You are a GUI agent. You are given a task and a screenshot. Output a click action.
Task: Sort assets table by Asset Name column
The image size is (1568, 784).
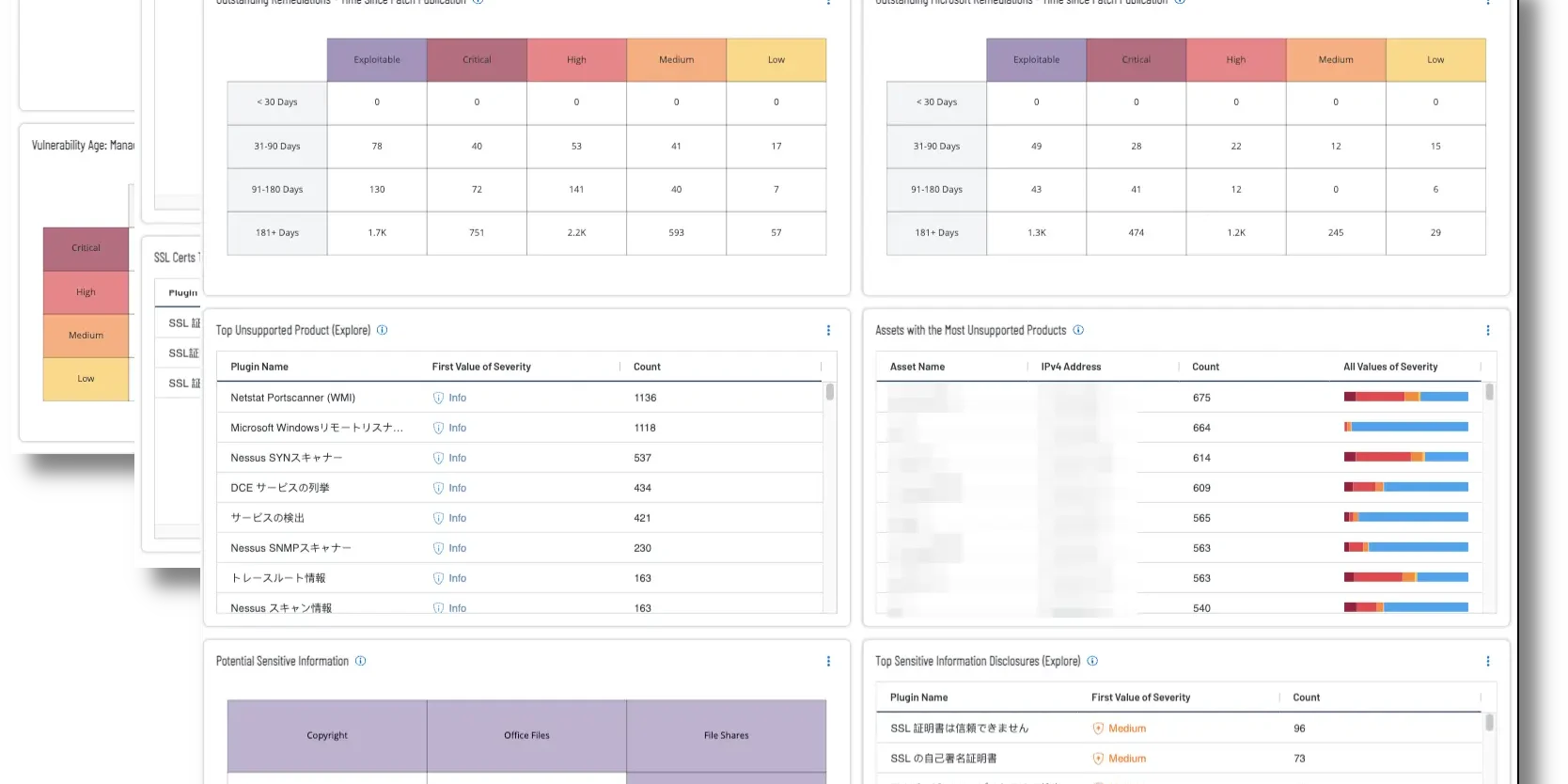(917, 367)
